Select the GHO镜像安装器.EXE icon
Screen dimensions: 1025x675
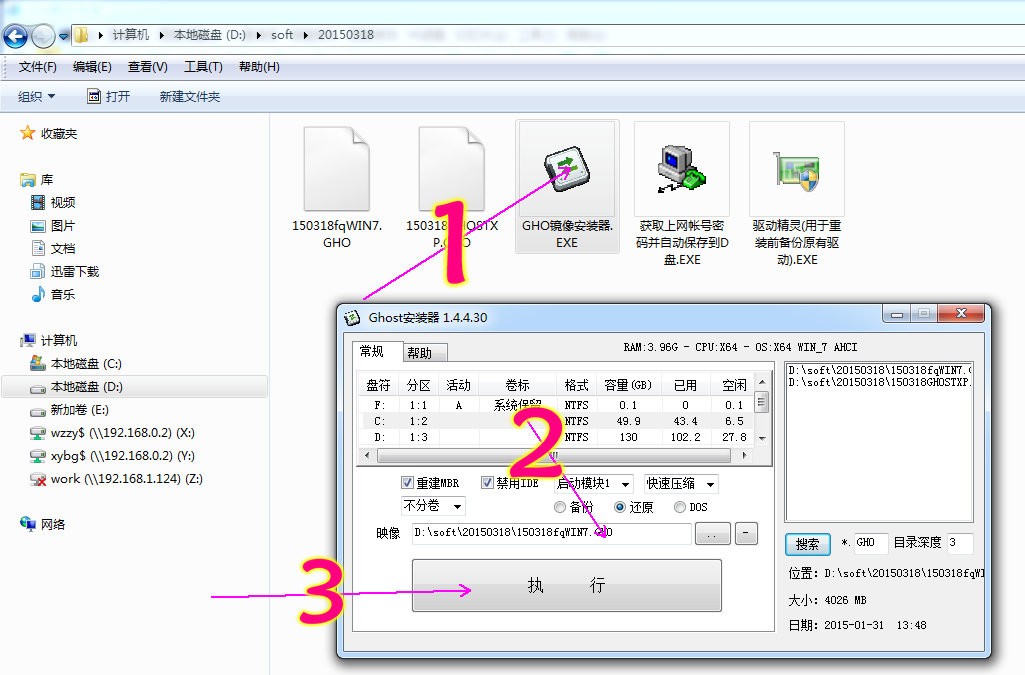pos(567,169)
